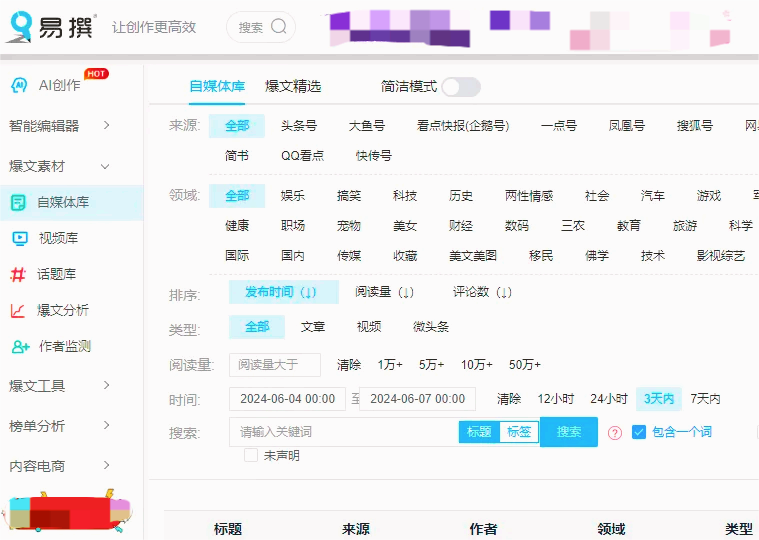
Task: Expand the 爆文工具 sidebar menu
Action: [x=106, y=386]
